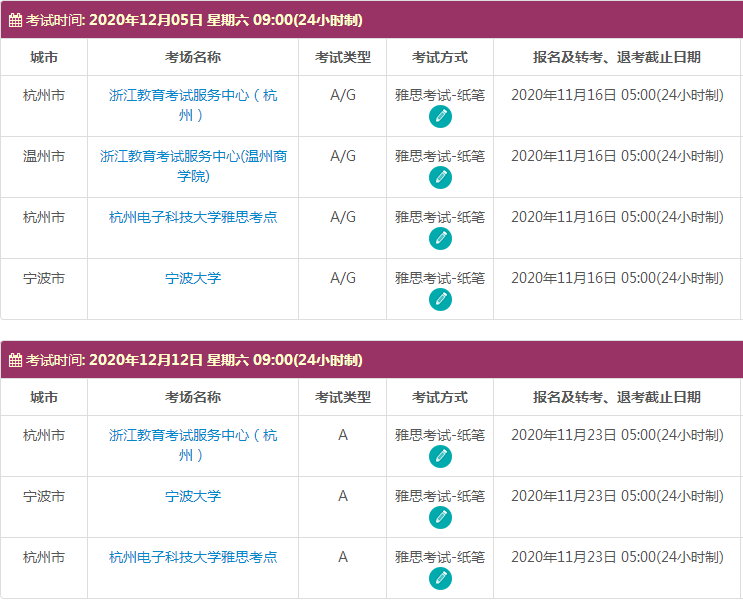This screenshot has width=743, height=600.
Task: Click 报名及转考、退考截止日期 header in first table
Action: (x=617, y=57)
